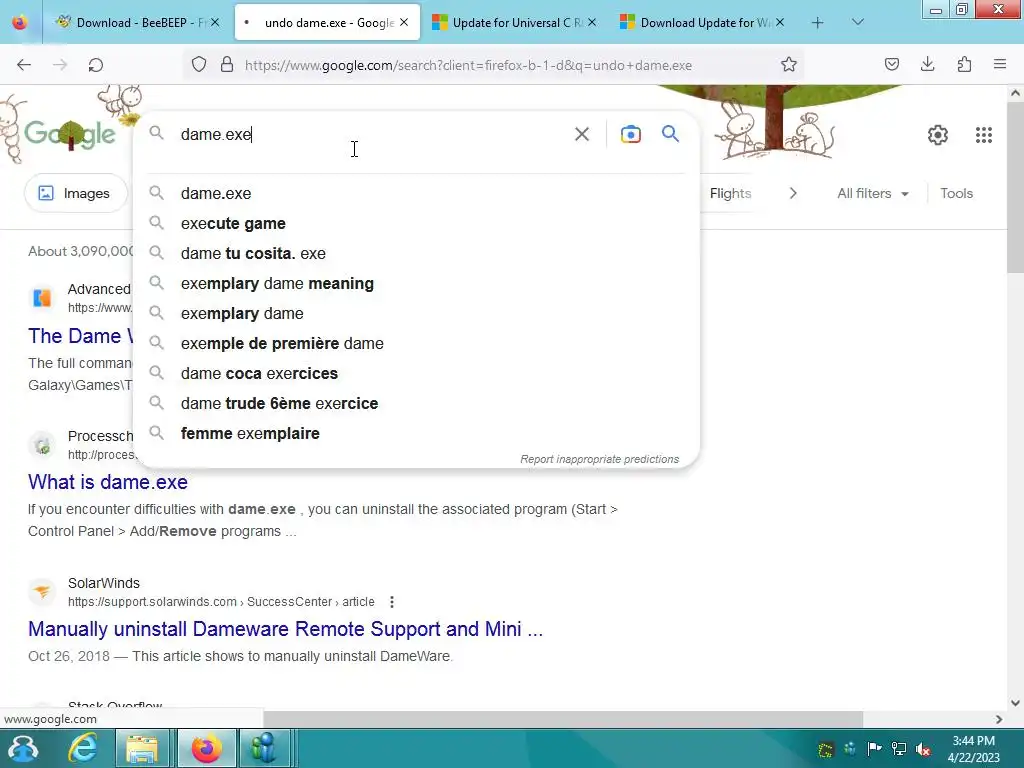Search by image with camera icon
The image size is (1024, 768).
(631, 134)
